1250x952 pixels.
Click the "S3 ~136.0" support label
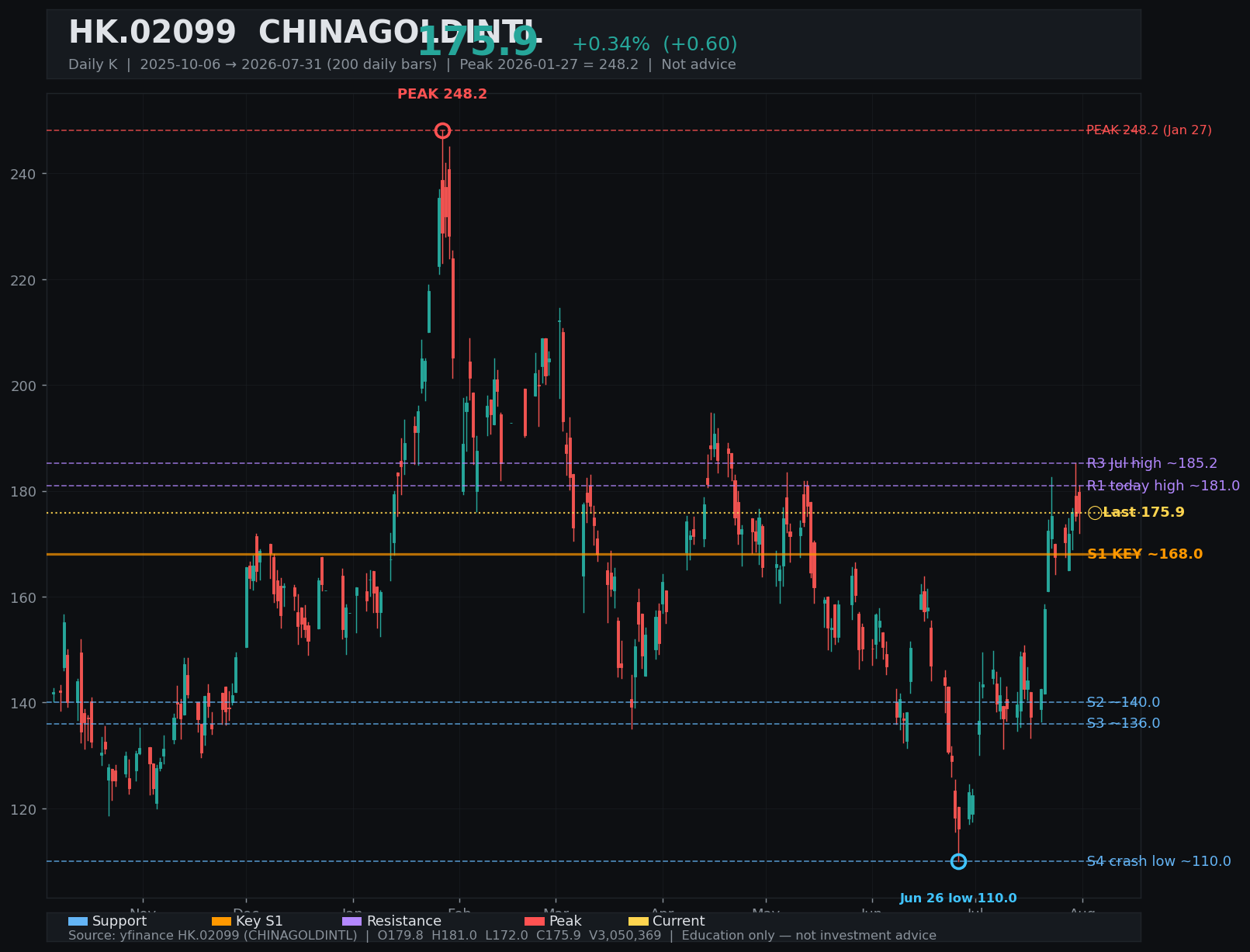[1123, 724]
